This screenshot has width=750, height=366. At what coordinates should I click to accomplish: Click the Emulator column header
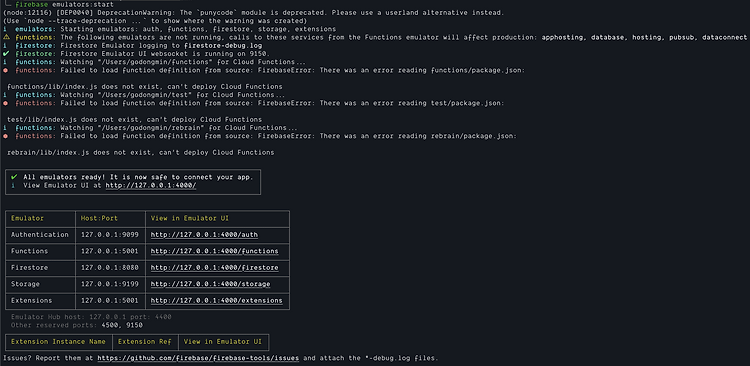[x=27, y=219]
